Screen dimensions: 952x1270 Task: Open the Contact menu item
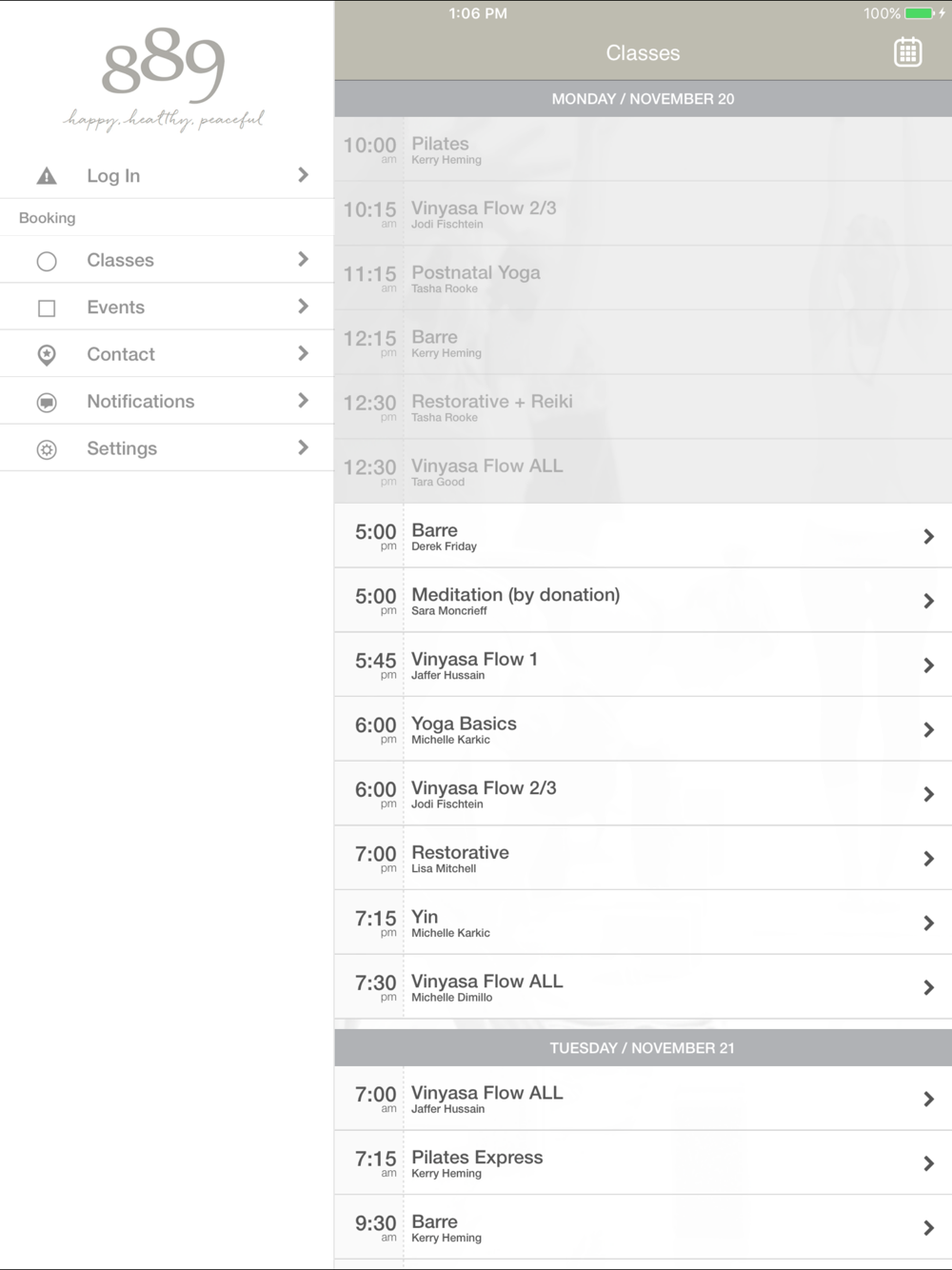[x=168, y=354]
